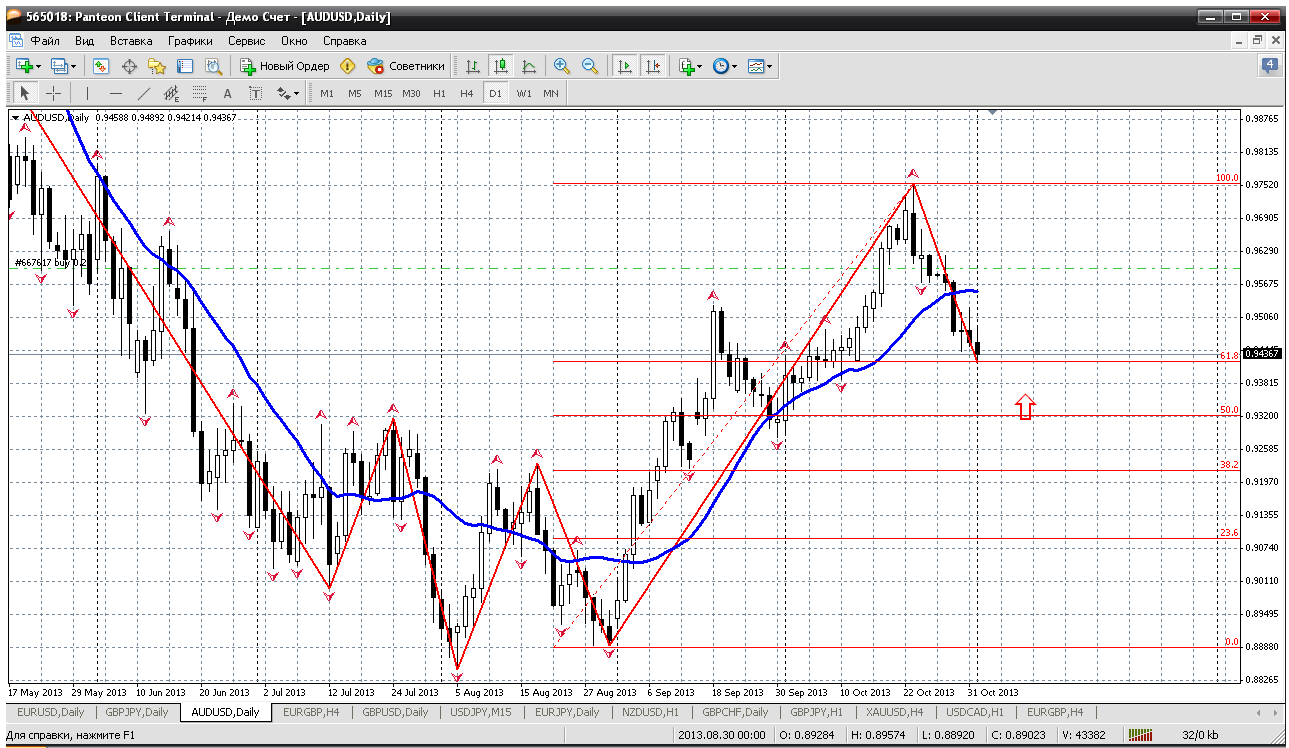Draw a horizontal line on the chart

(115, 93)
